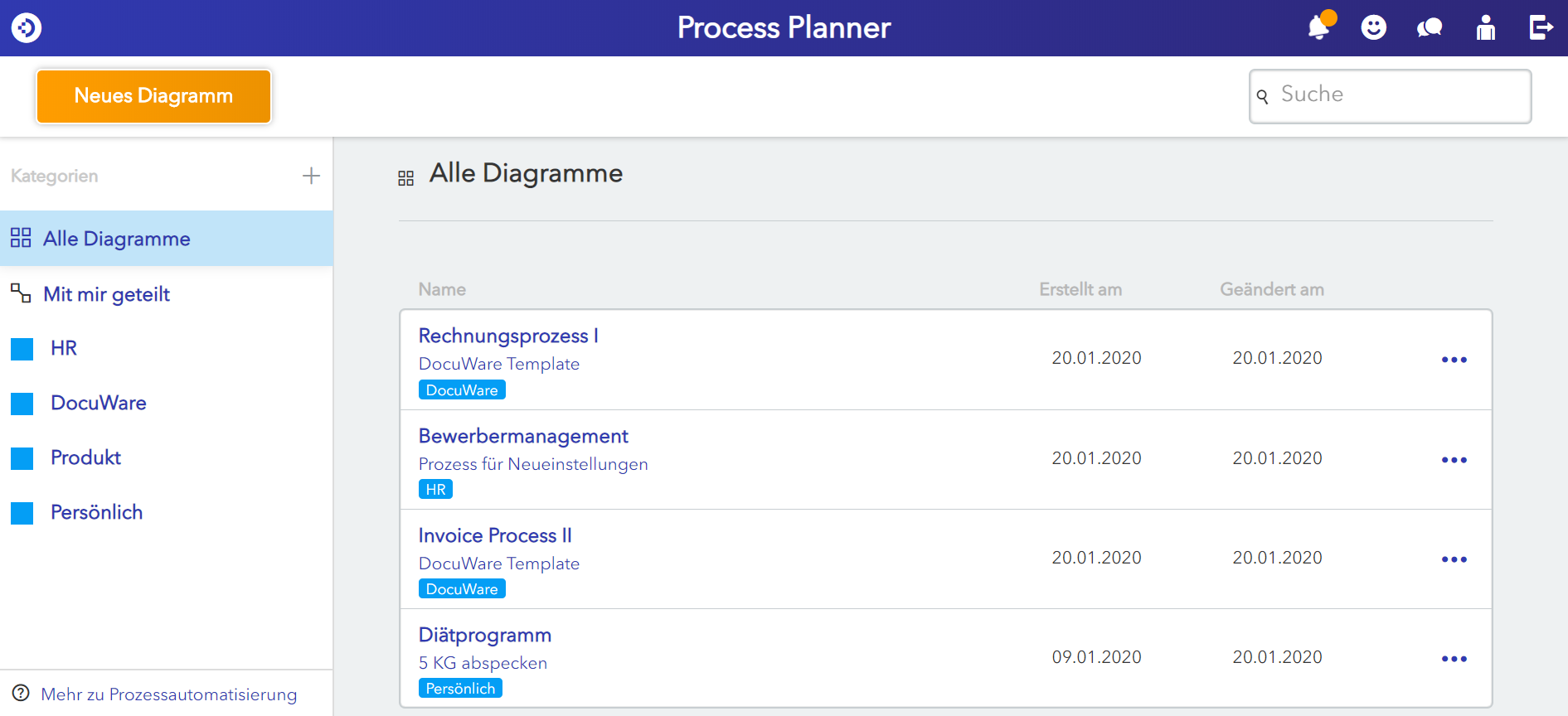Click the Persönlich tag under Diätprogramm
The image size is (1568, 716).
point(460,689)
